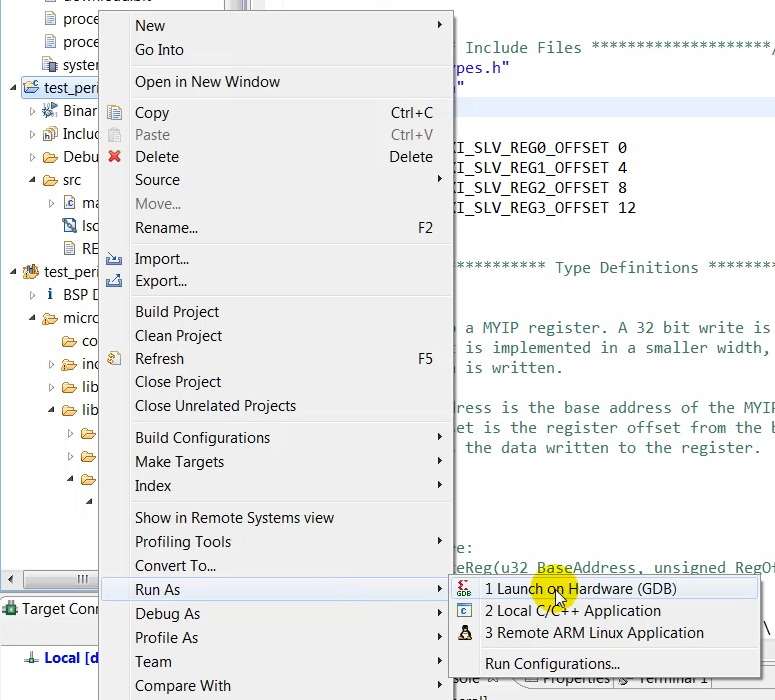Click the Import icon in menu
775x700 pixels.
coord(115,259)
